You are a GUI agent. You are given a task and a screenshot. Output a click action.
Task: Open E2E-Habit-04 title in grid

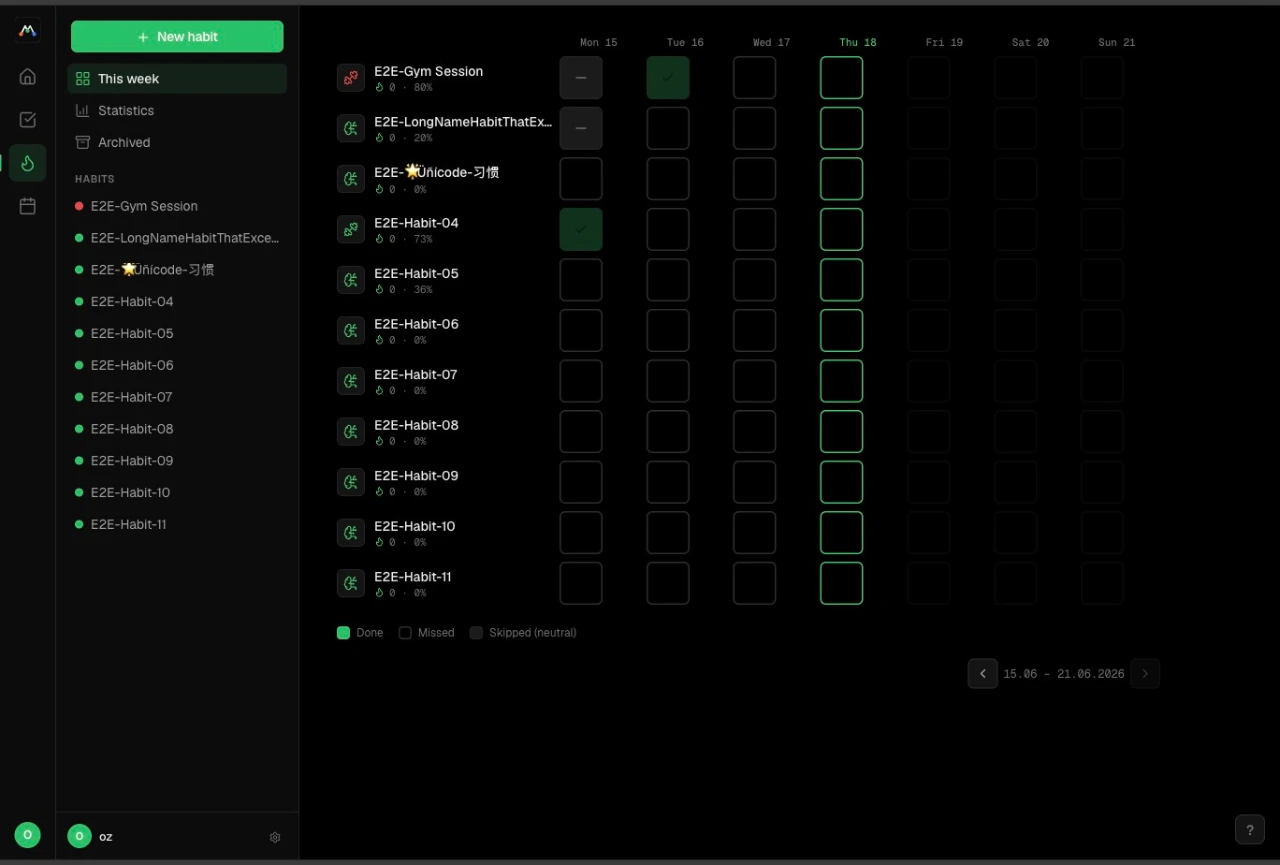pyautogui.click(x=416, y=223)
